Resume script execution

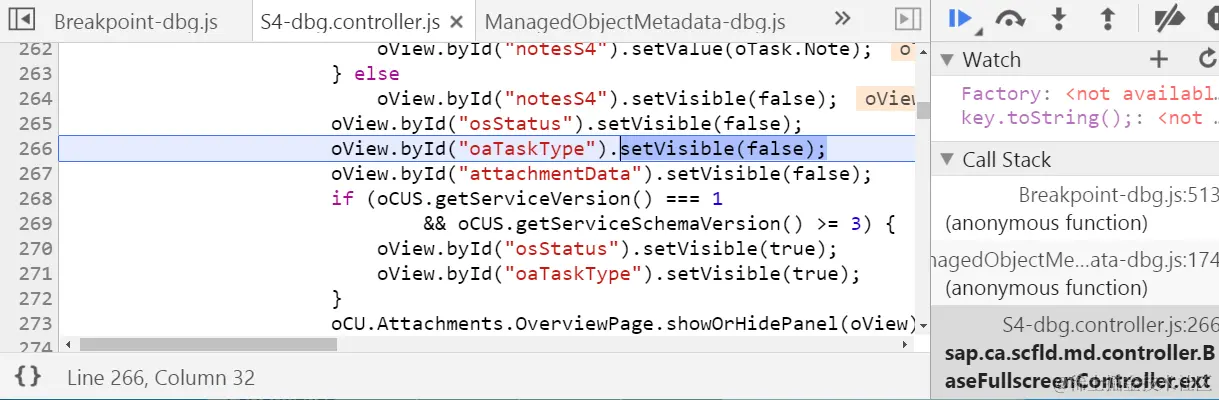(960, 17)
